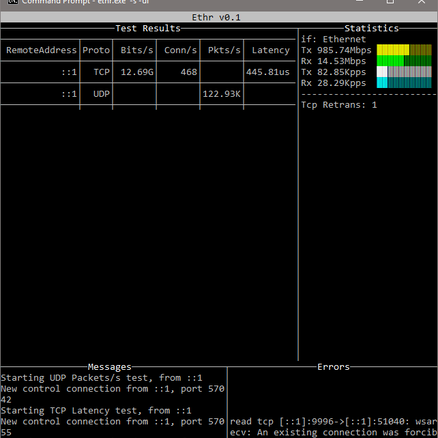Screen dimensions: 438x438
Task: Select the TCP protocol cell
Action: (x=102, y=72)
